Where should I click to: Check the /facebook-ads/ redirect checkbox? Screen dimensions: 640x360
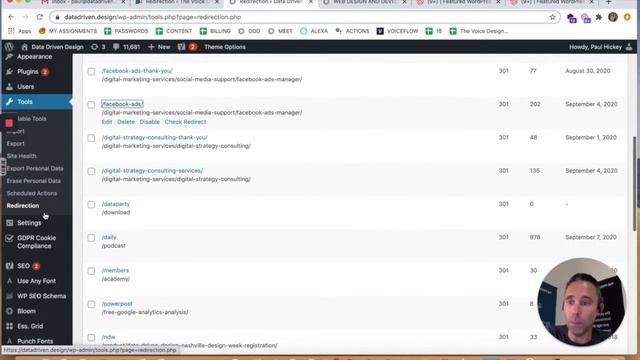[91, 105]
